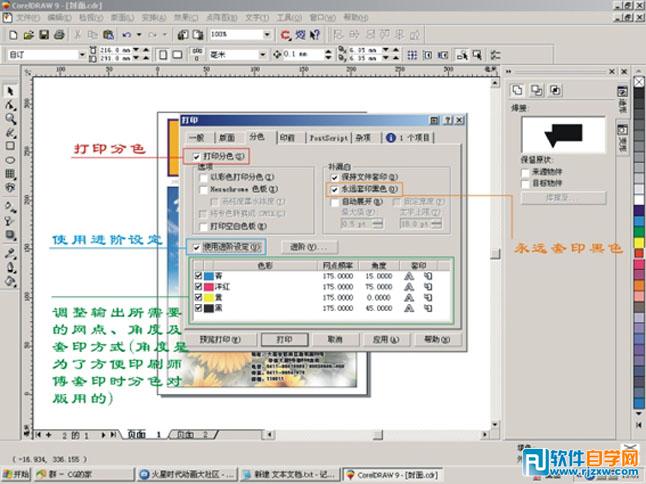Click the Paste clipboard icon
Screen dimensions: 646x484
click(108, 35)
